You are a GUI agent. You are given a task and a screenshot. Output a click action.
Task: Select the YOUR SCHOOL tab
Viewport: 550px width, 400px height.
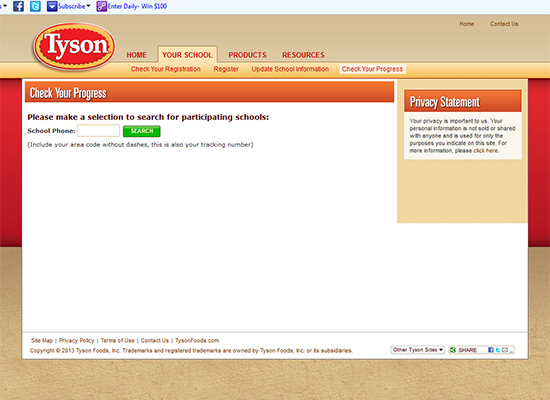click(187, 55)
